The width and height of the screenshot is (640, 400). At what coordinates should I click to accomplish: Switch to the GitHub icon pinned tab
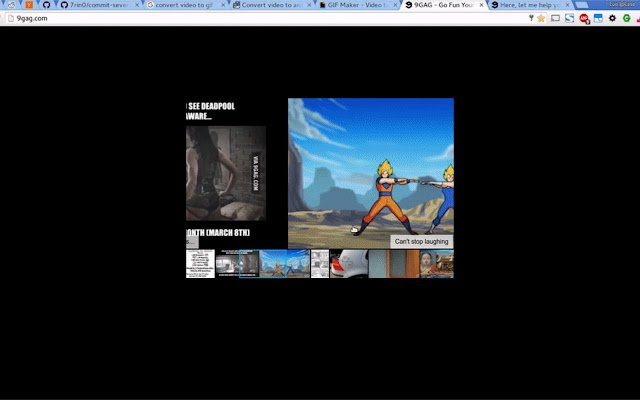46,5
